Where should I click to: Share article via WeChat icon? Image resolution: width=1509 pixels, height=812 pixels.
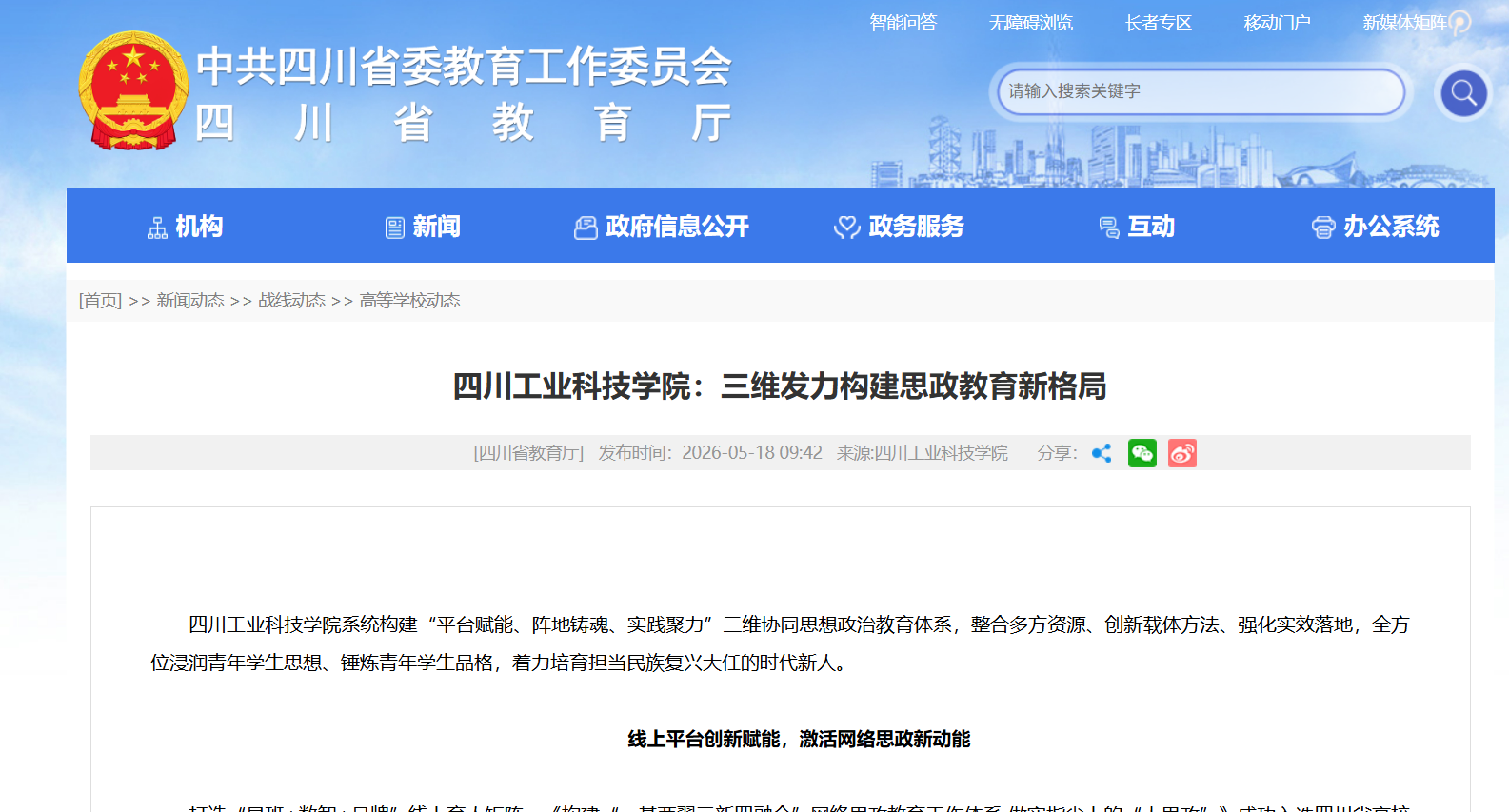pos(1142,453)
